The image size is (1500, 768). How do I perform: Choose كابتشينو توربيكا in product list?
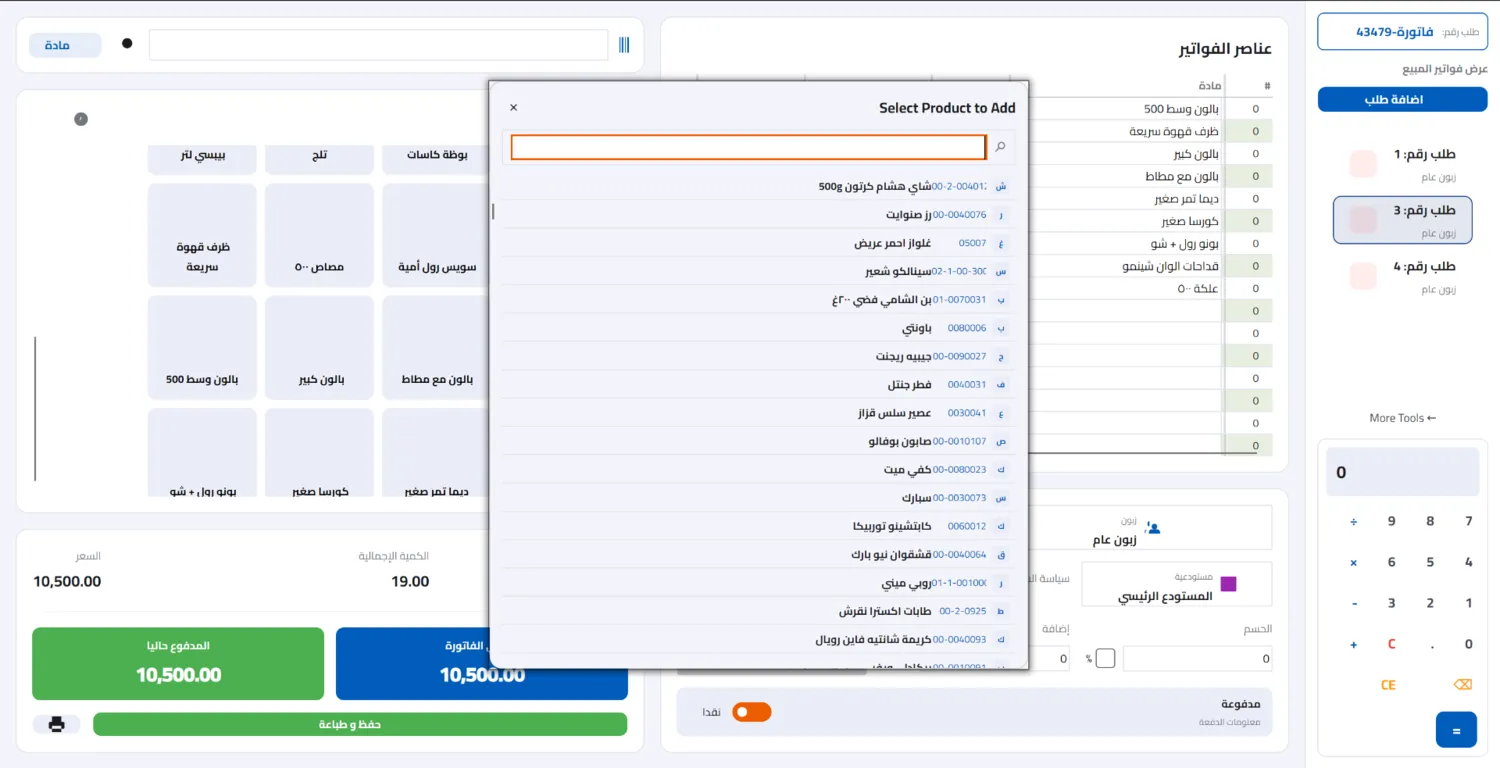point(757,526)
